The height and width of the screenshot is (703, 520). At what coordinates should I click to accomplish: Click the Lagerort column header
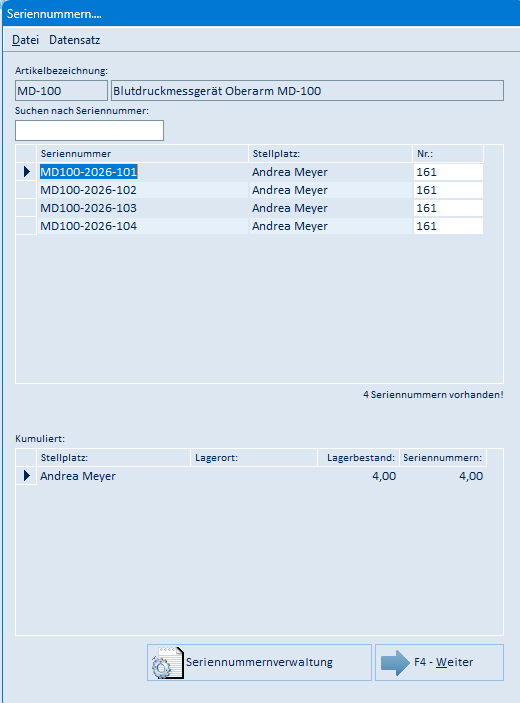[254, 458]
